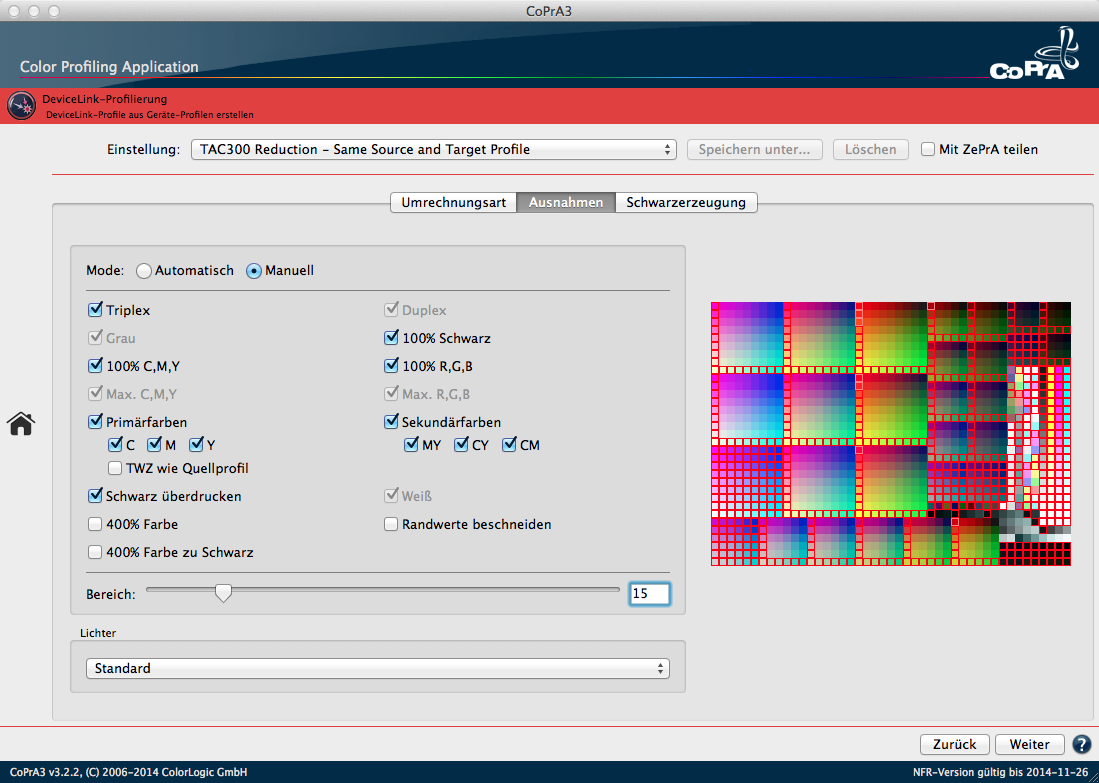1099x783 pixels.
Task: Click the Weiter button
Action: (x=1029, y=744)
